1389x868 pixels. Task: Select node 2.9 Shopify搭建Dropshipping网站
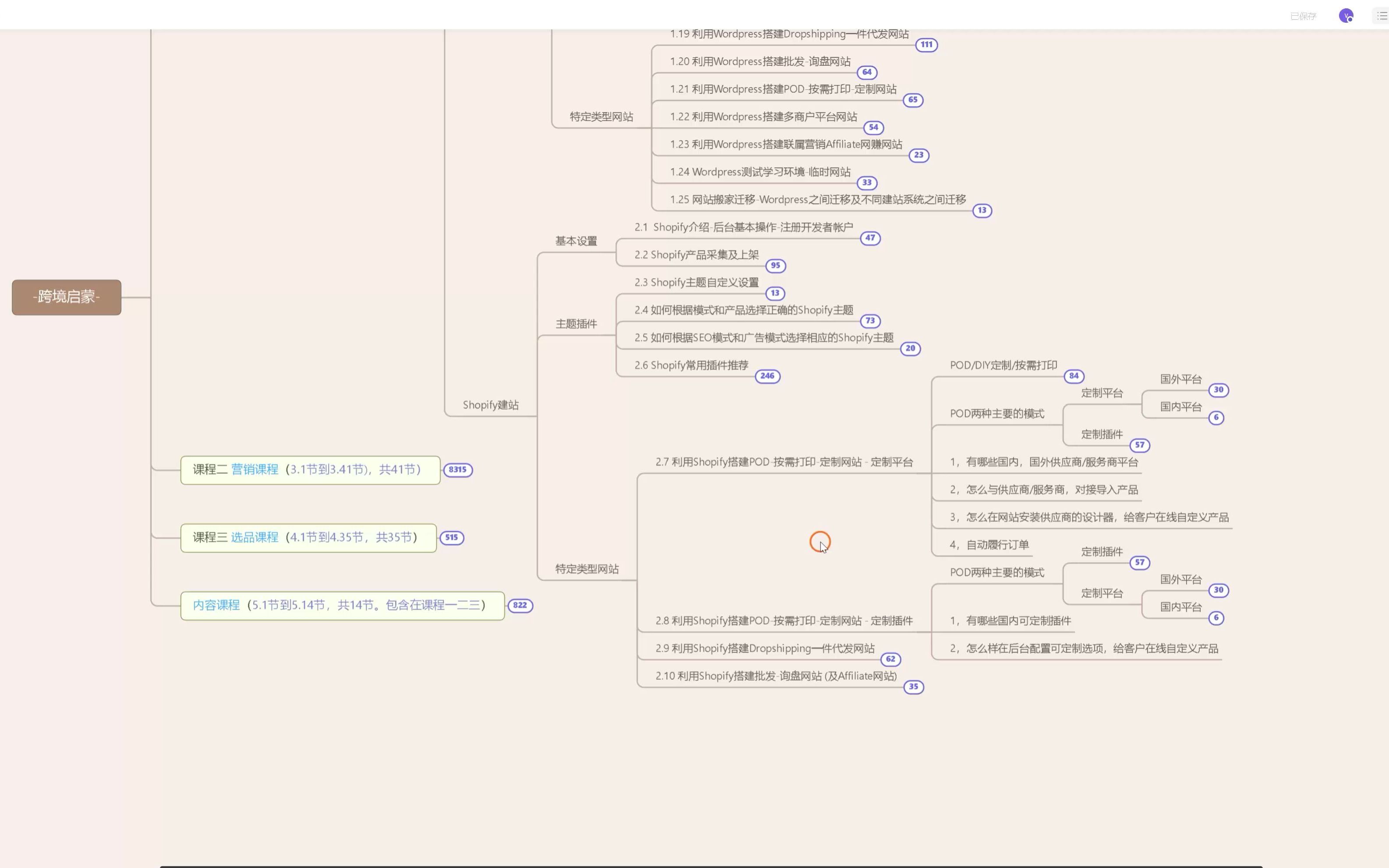(x=765, y=648)
